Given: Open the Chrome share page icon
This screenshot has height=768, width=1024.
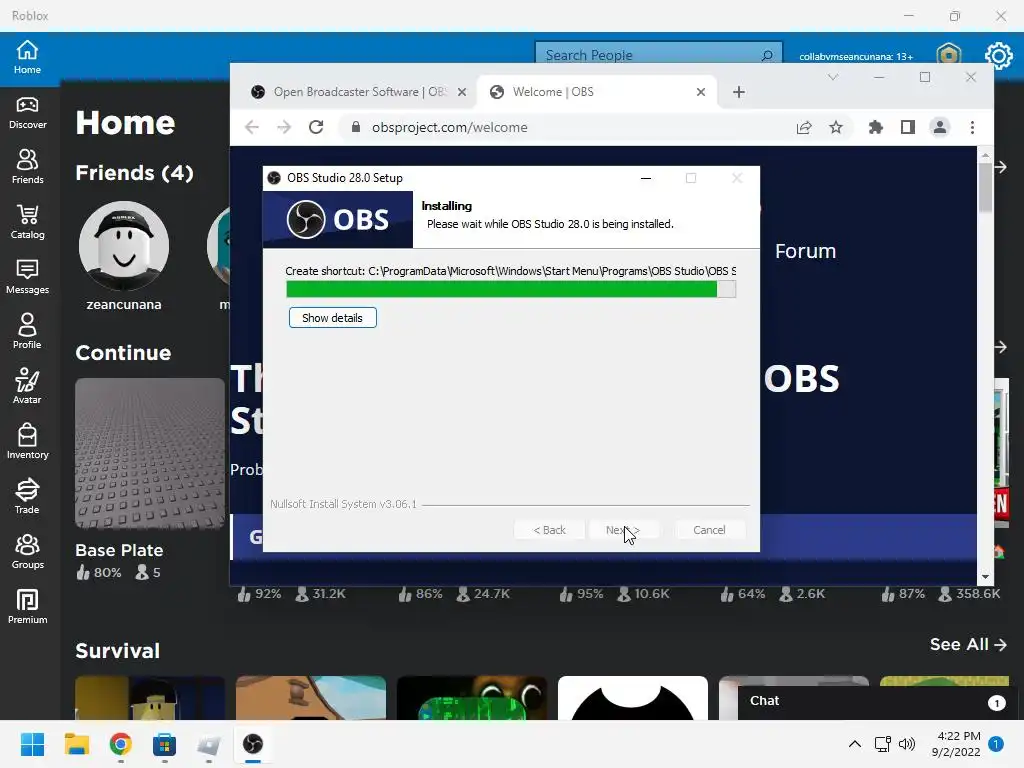Looking at the screenshot, I should 804,127.
